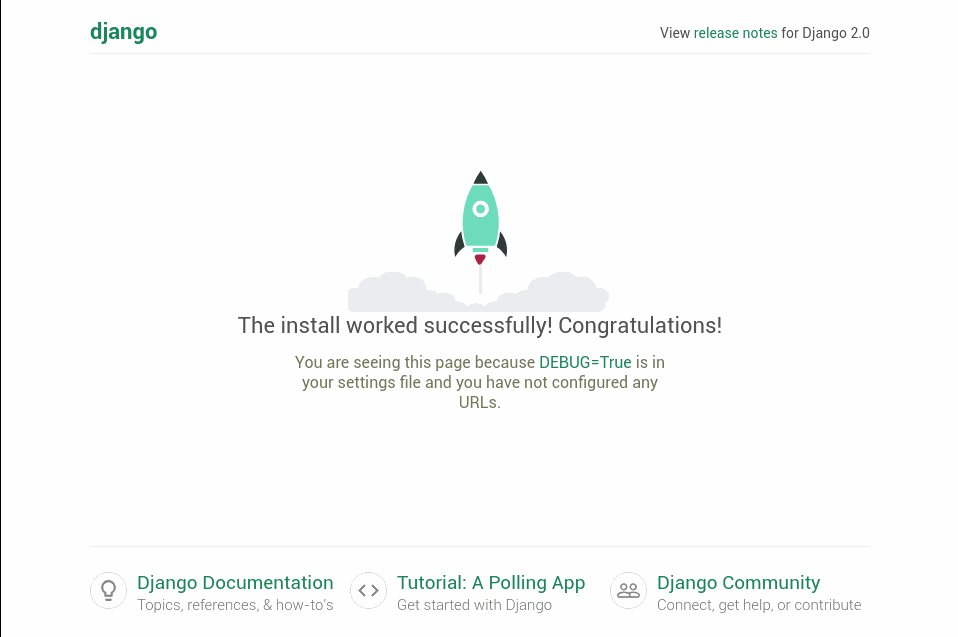This screenshot has height=637, width=958.
Task: Open the Django Documentation link
Action: coord(235,583)
